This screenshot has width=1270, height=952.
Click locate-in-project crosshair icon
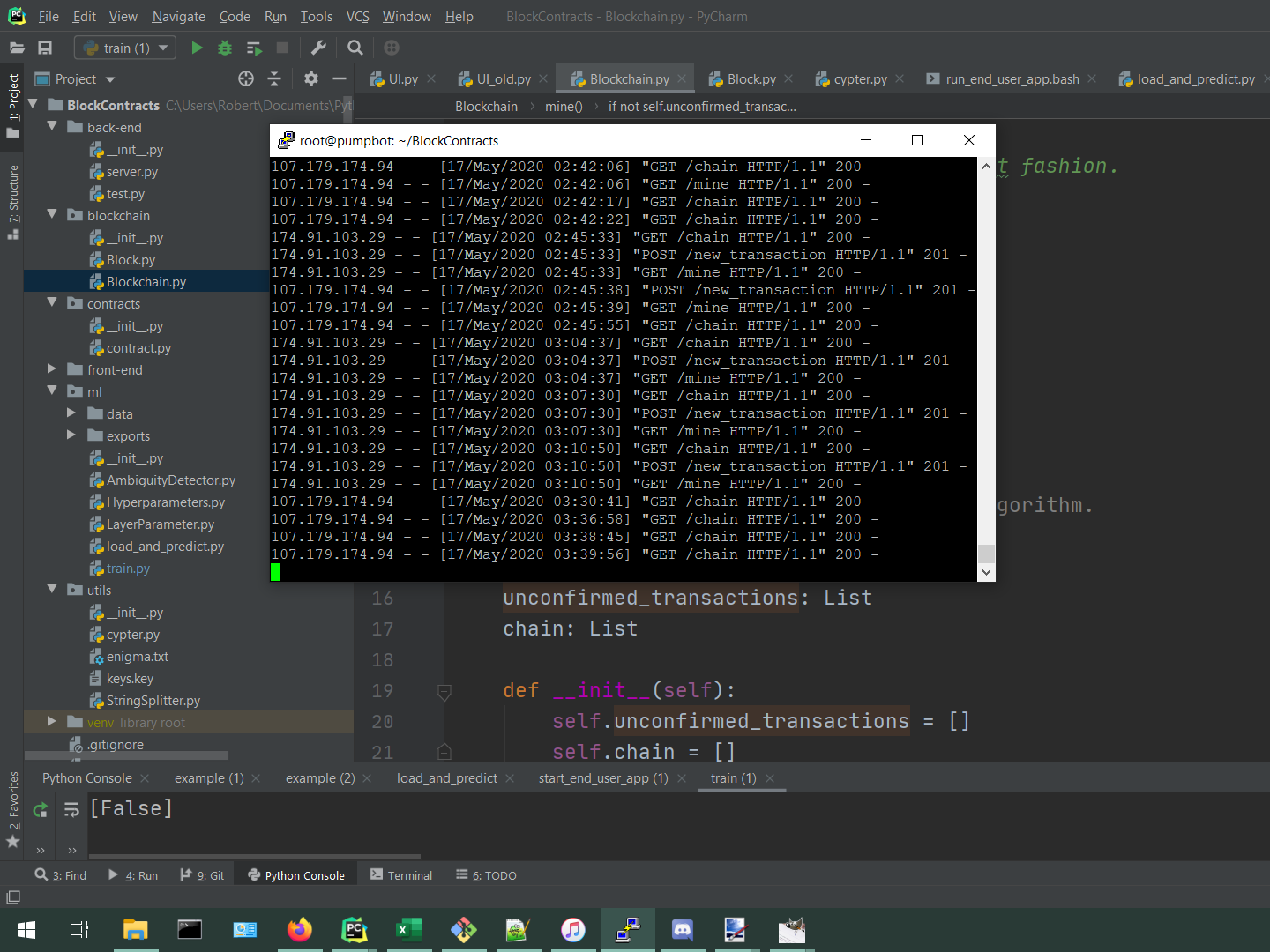tap(246, 78)
